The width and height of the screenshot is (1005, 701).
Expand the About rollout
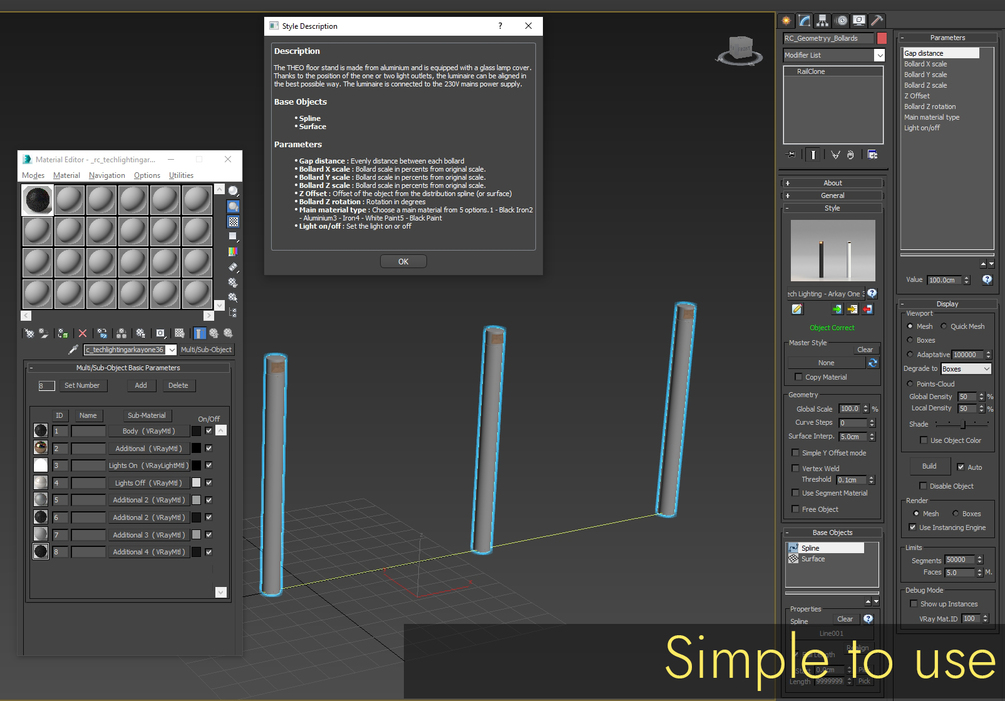833,183
